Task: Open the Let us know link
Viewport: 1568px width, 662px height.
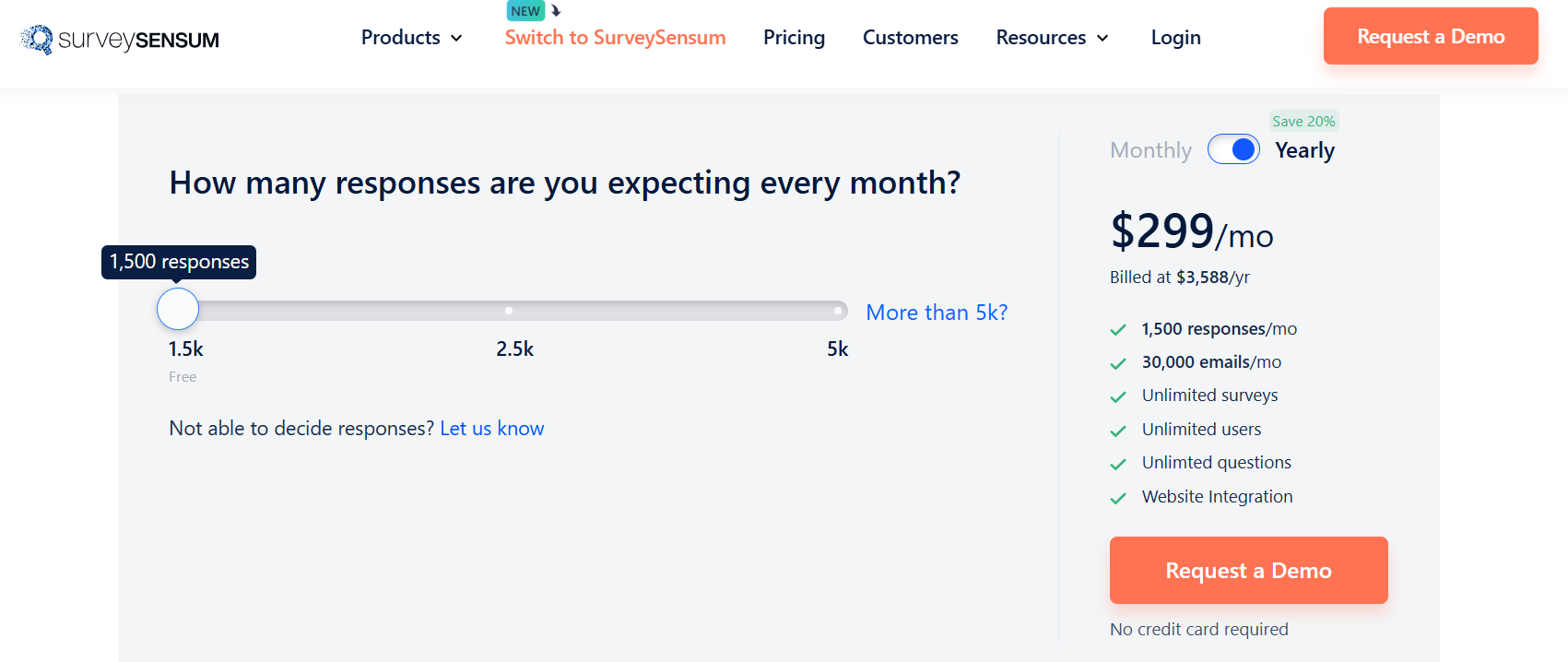Action: (491, 428)
